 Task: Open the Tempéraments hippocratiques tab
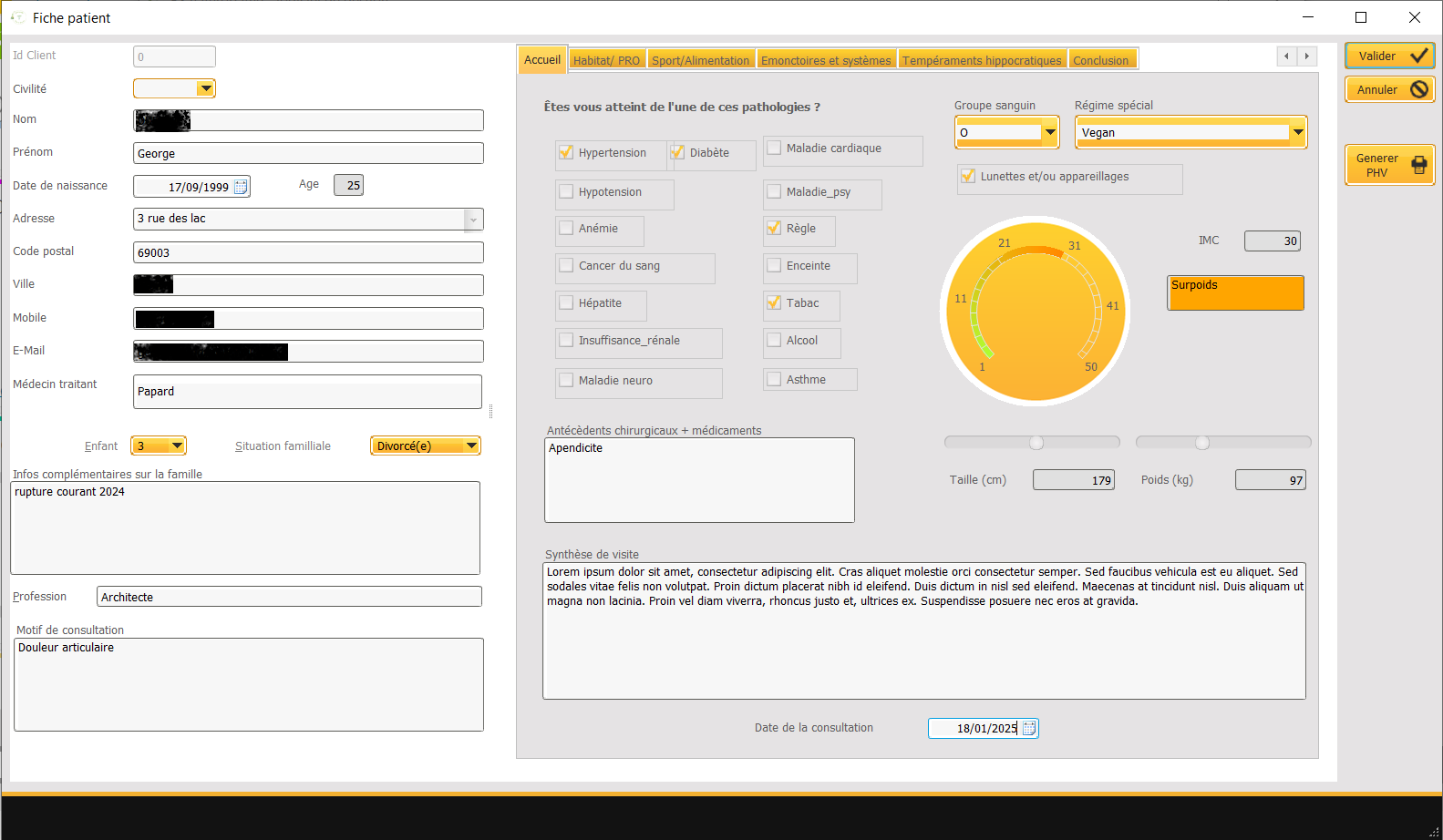coord(982,60)
